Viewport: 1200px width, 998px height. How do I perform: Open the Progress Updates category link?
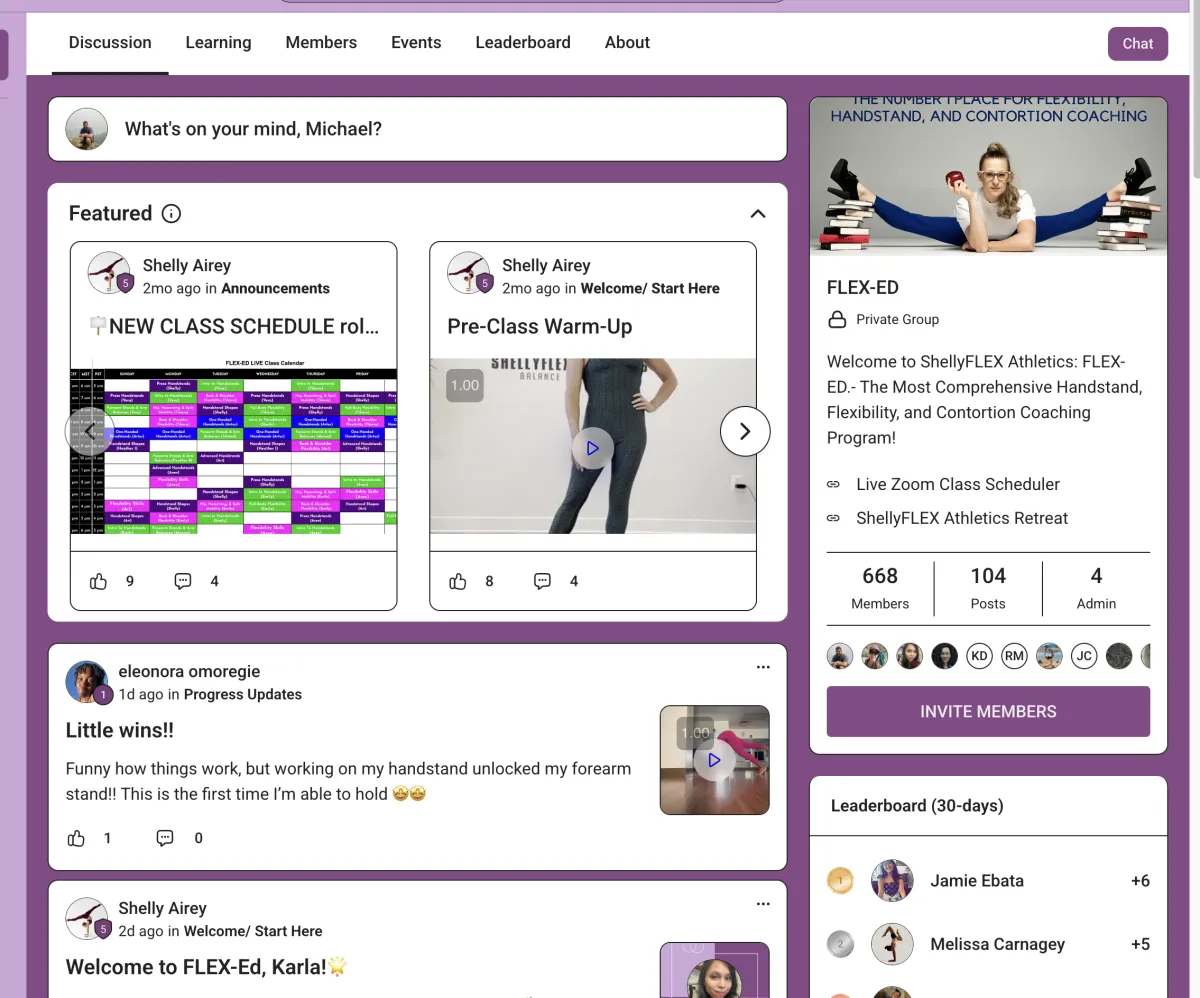coord(243,694)
